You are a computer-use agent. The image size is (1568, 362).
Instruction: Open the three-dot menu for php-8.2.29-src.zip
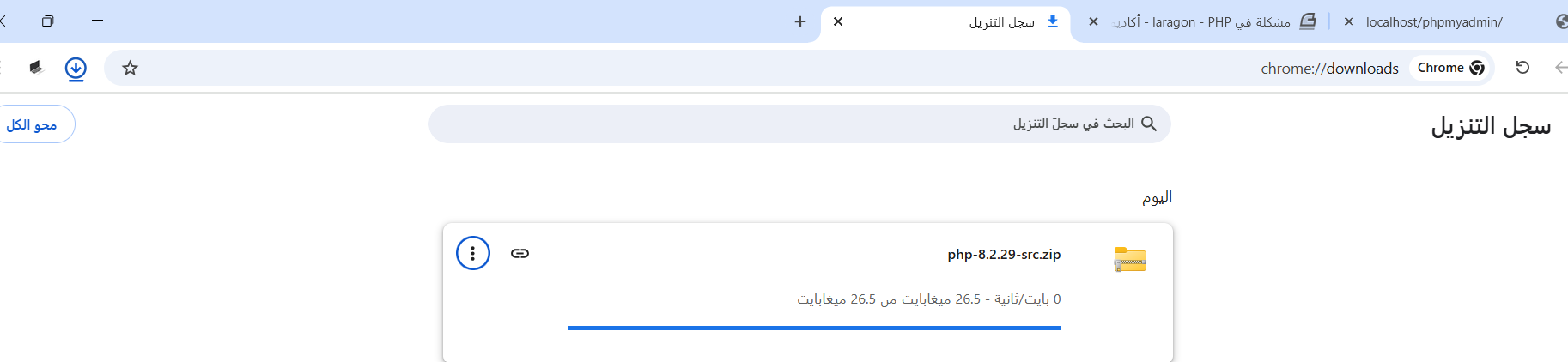(472, 253)
